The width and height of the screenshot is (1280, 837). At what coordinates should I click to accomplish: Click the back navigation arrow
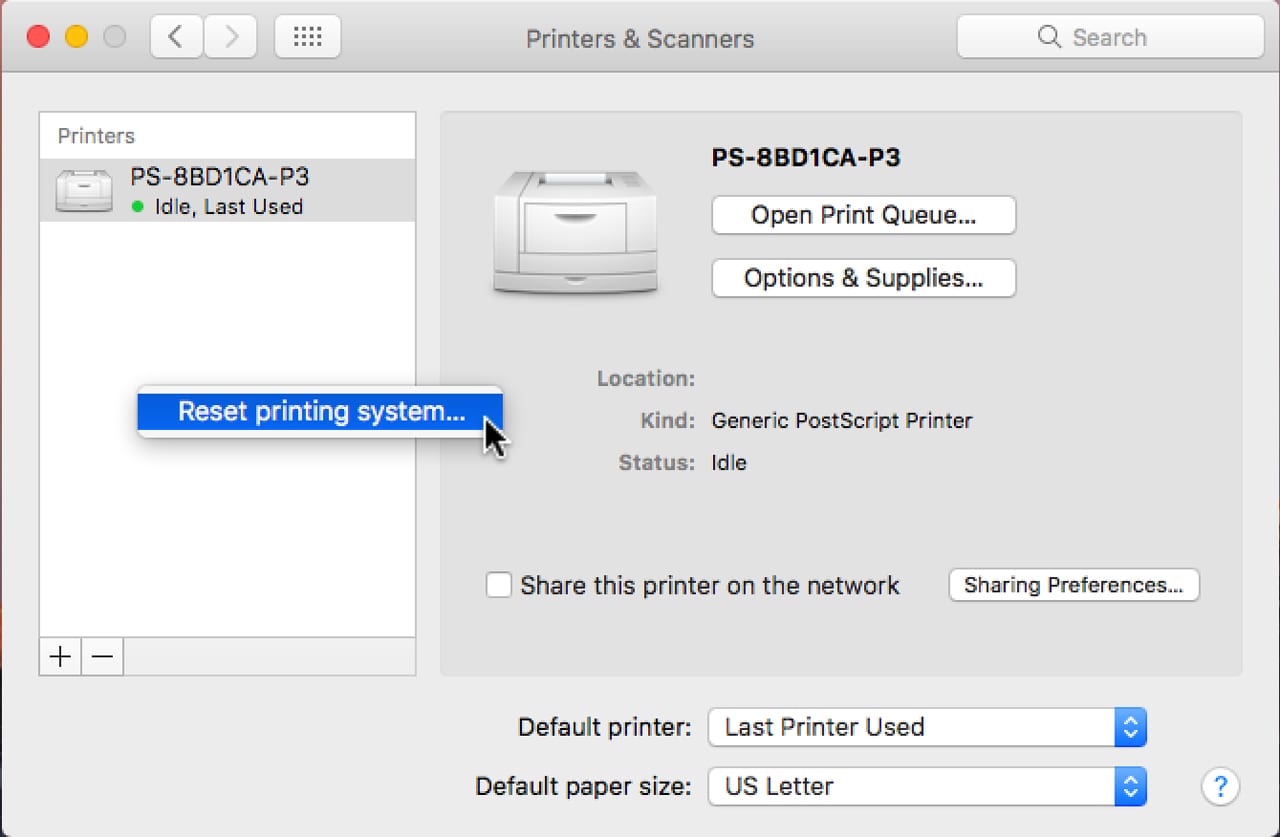click(x=177, y=38)
